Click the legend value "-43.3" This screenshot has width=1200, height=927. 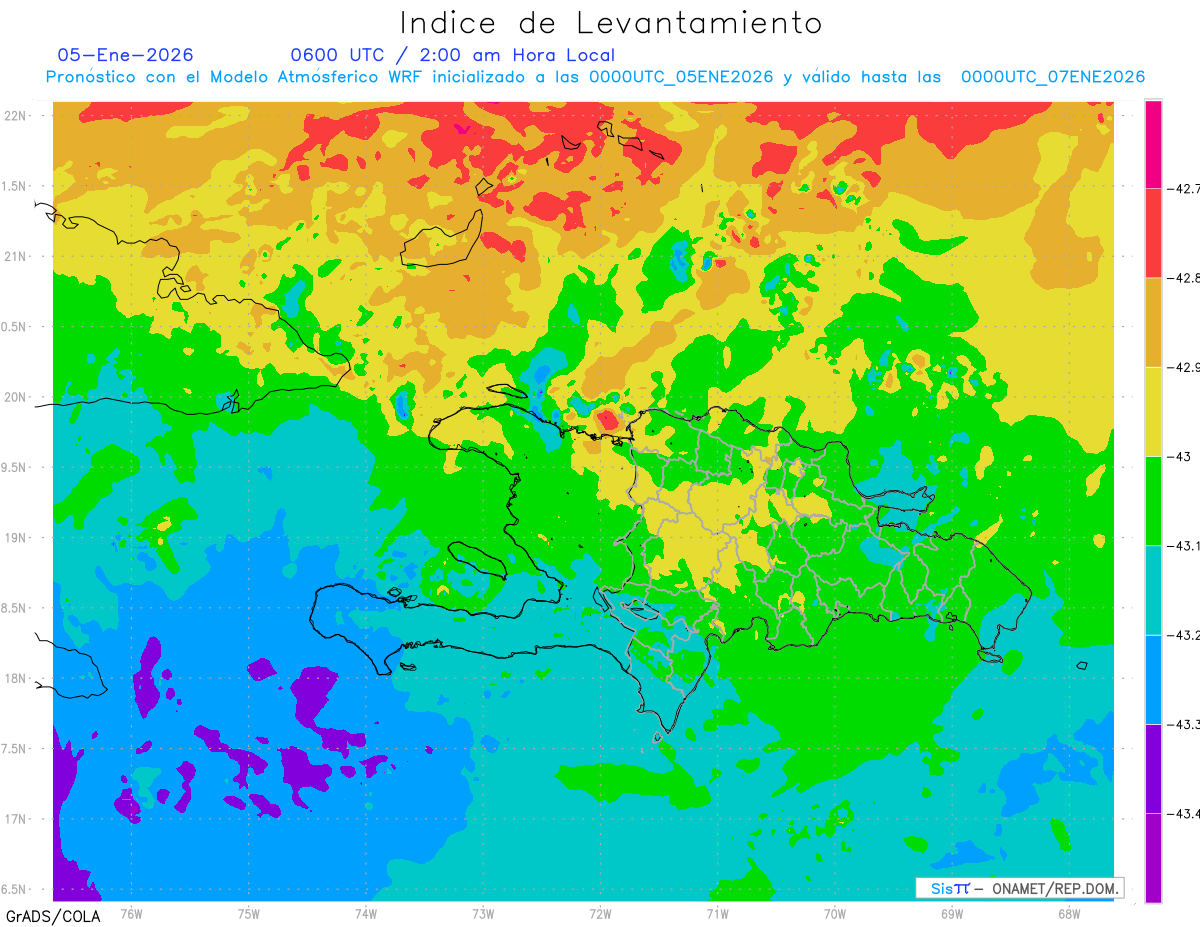pyautogui.click(x=1182, y=725)
